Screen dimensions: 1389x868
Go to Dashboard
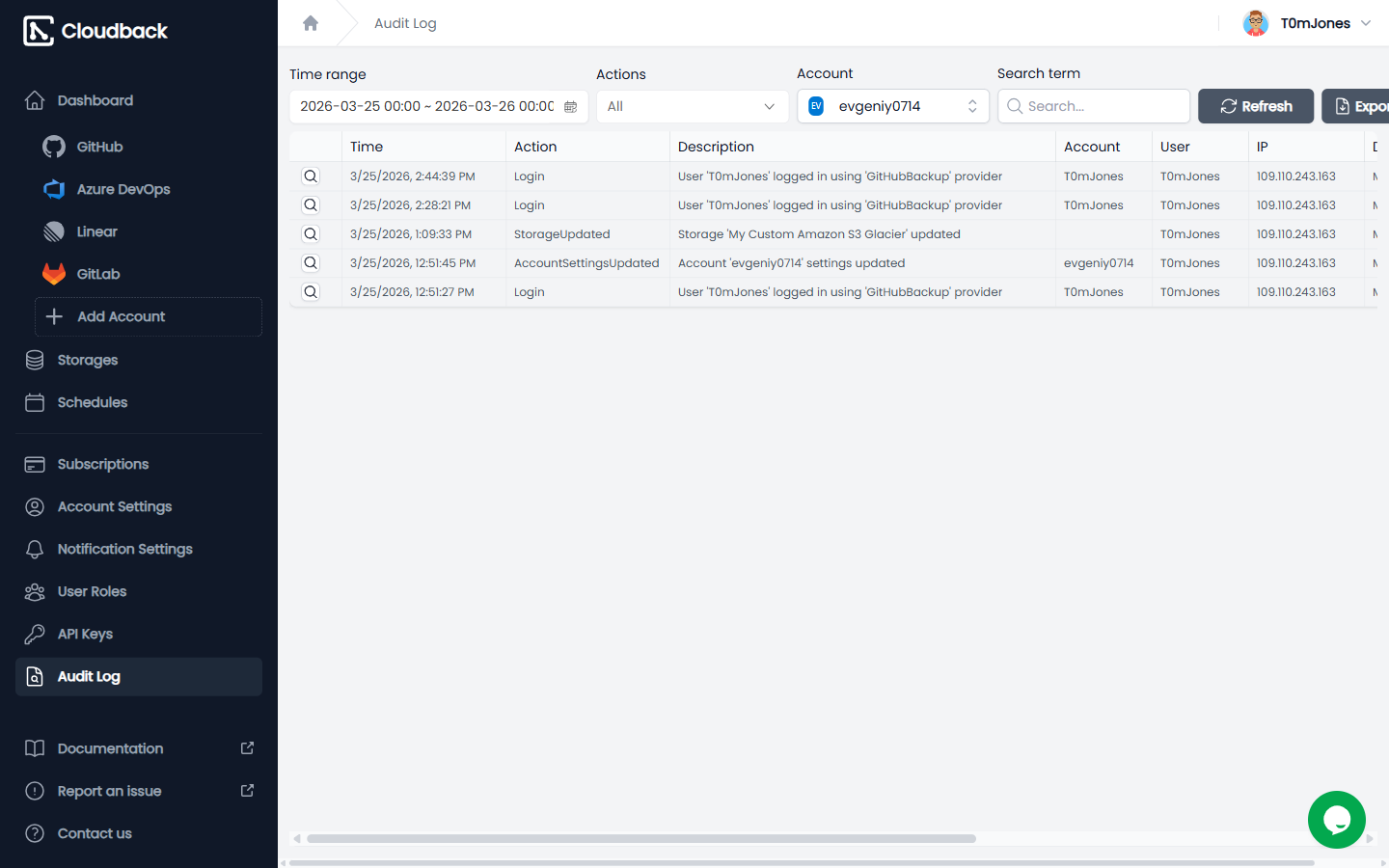pos(139,100)
